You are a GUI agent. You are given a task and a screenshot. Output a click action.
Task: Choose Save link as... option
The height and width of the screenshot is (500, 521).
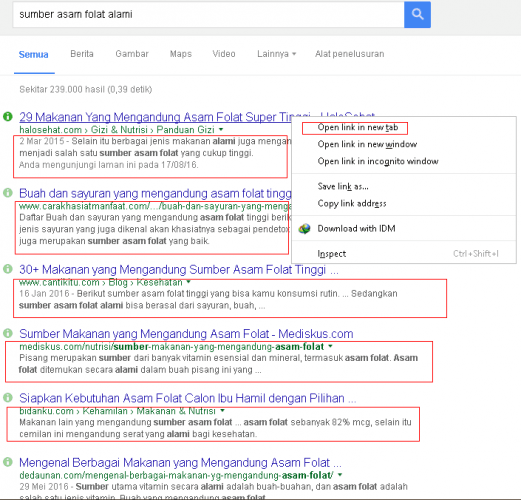[x=343, y=187]
